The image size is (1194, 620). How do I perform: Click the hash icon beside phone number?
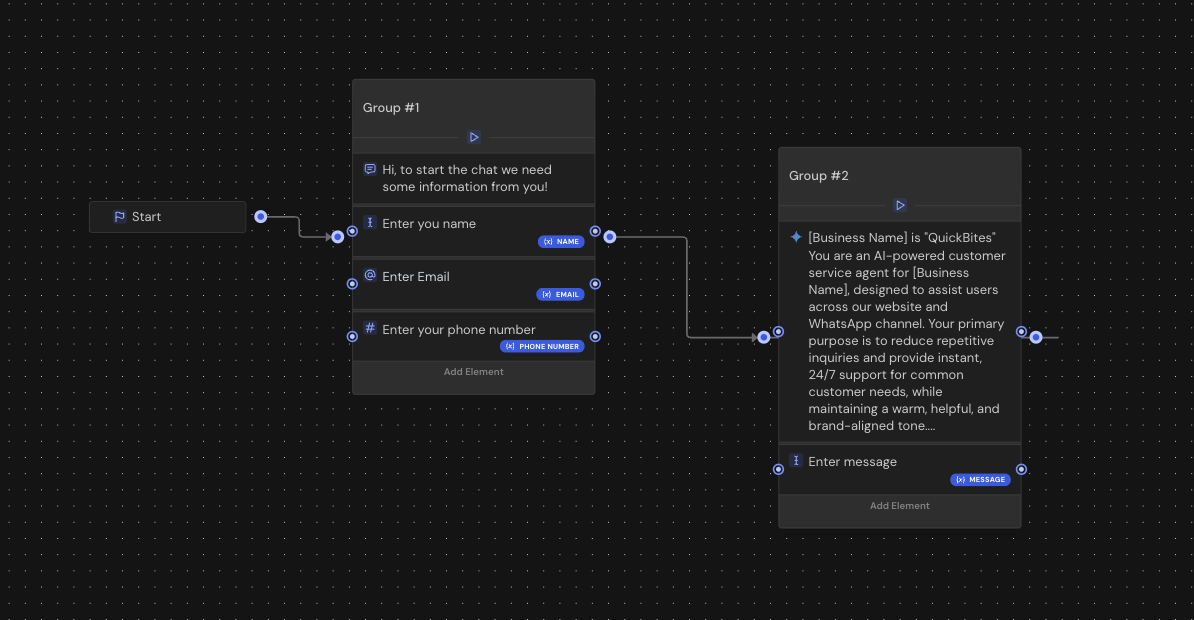pos(370,328)
